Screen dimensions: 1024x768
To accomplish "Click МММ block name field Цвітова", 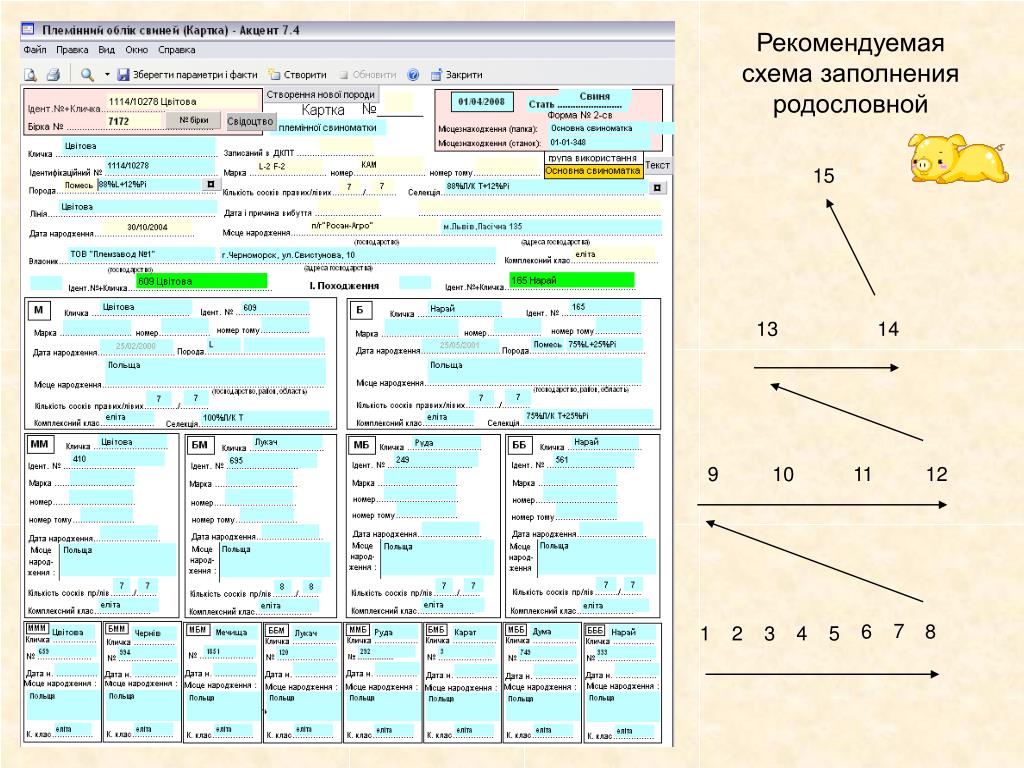I will [x=73, y=633].
